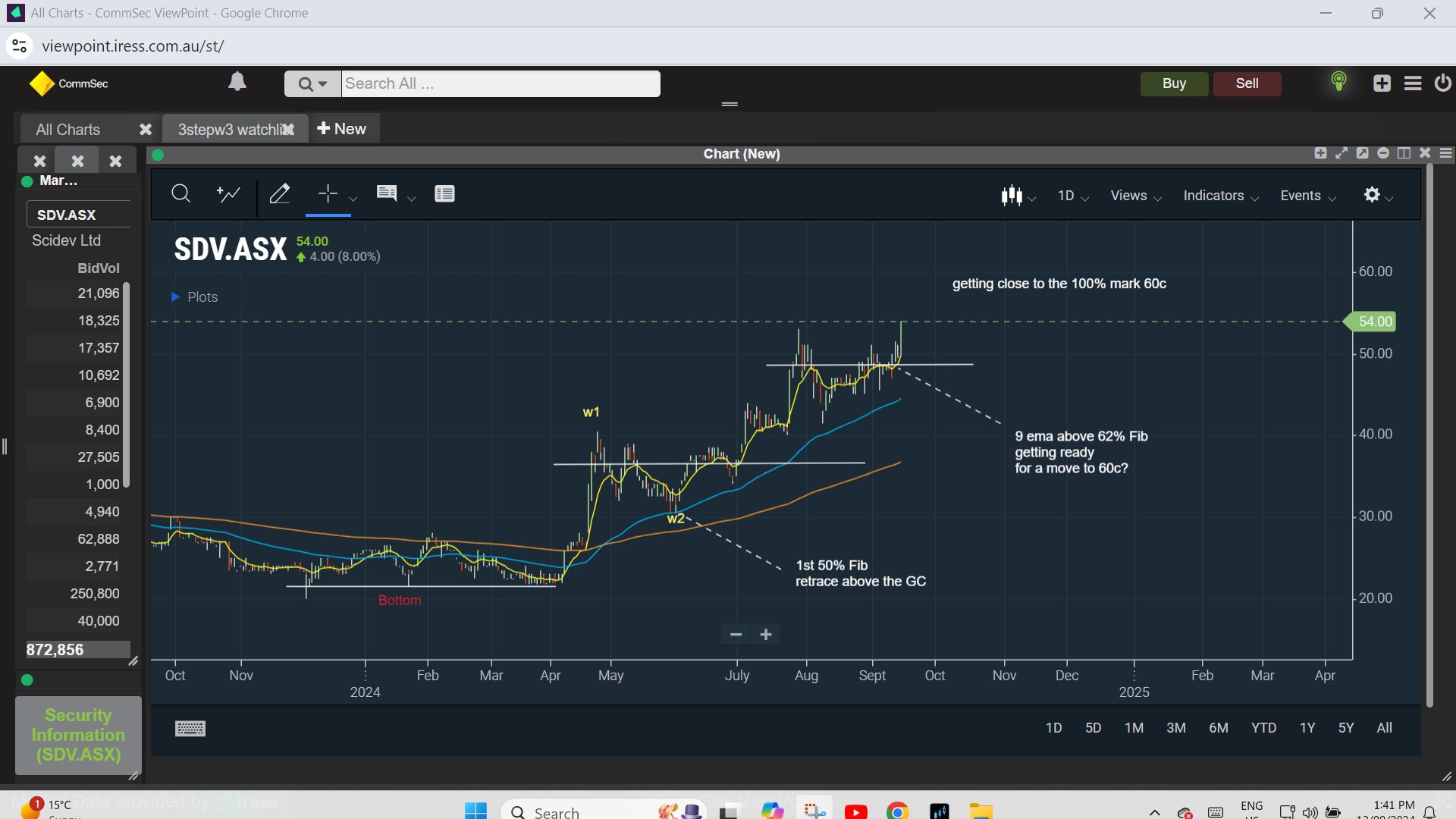Open the Indicators dropdown
1456x819 pixels.
tap(1221, 196)
